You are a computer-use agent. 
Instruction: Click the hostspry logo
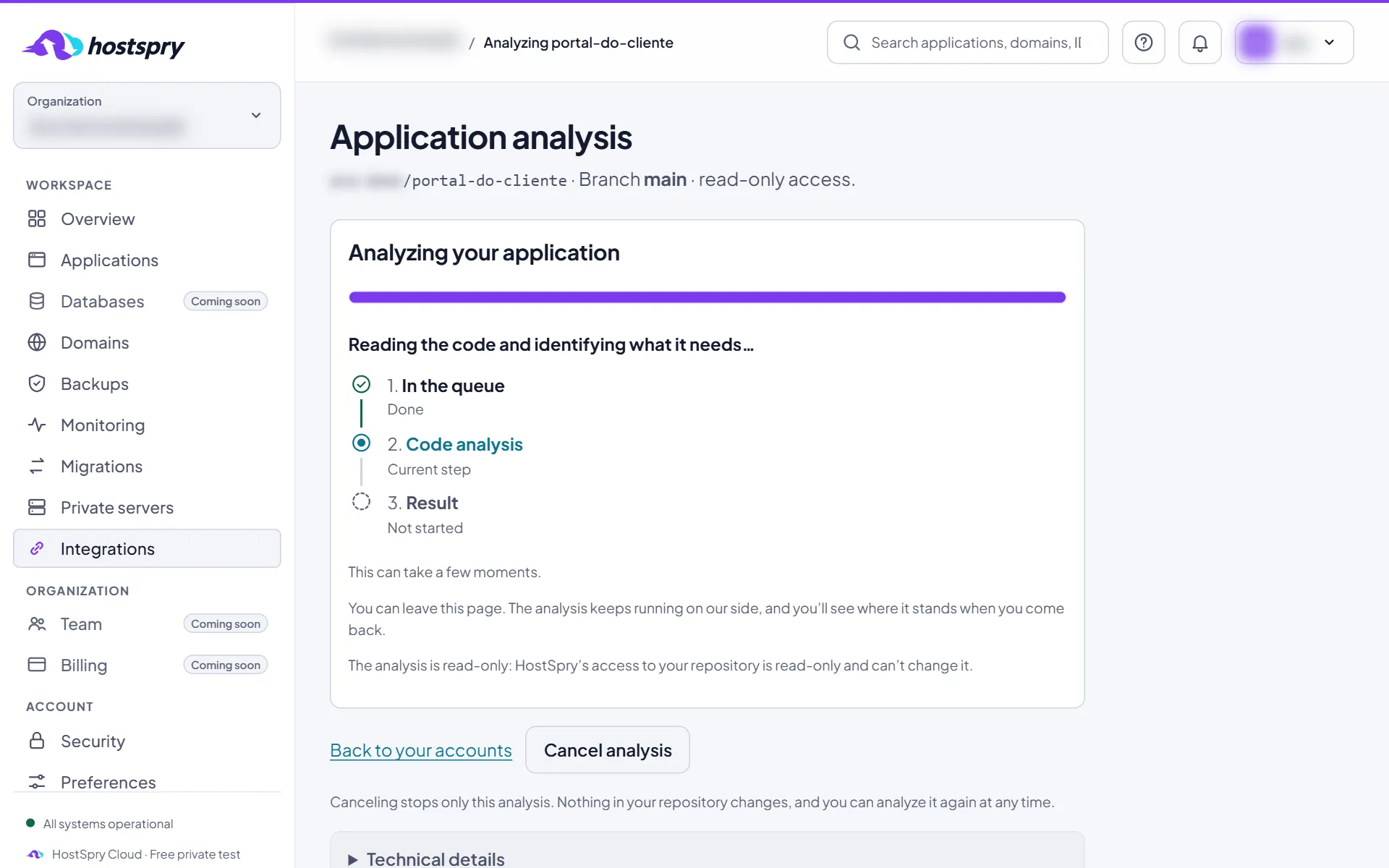[x=103, y=46]
